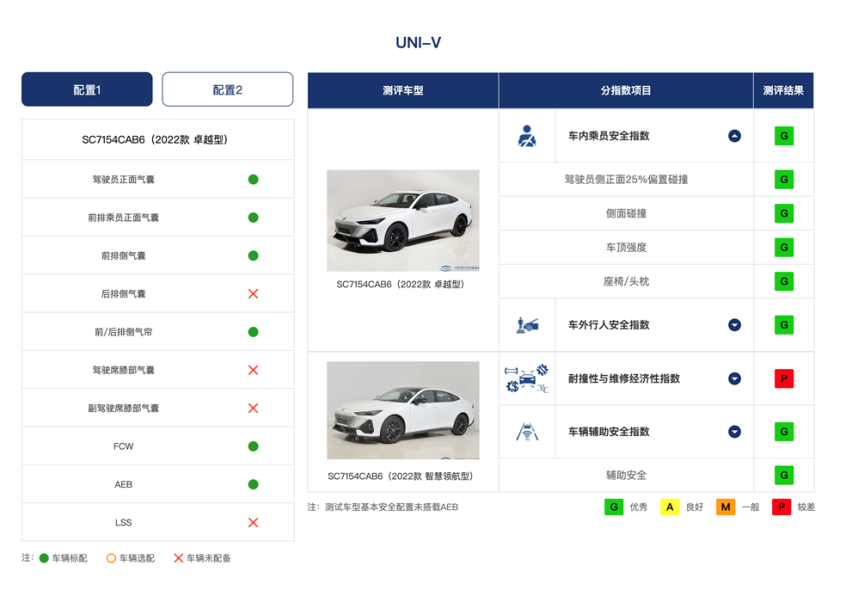Click the 驾驶员正面气囊 label
Screen dimensions: 852x590
click(x=123, y=179)
